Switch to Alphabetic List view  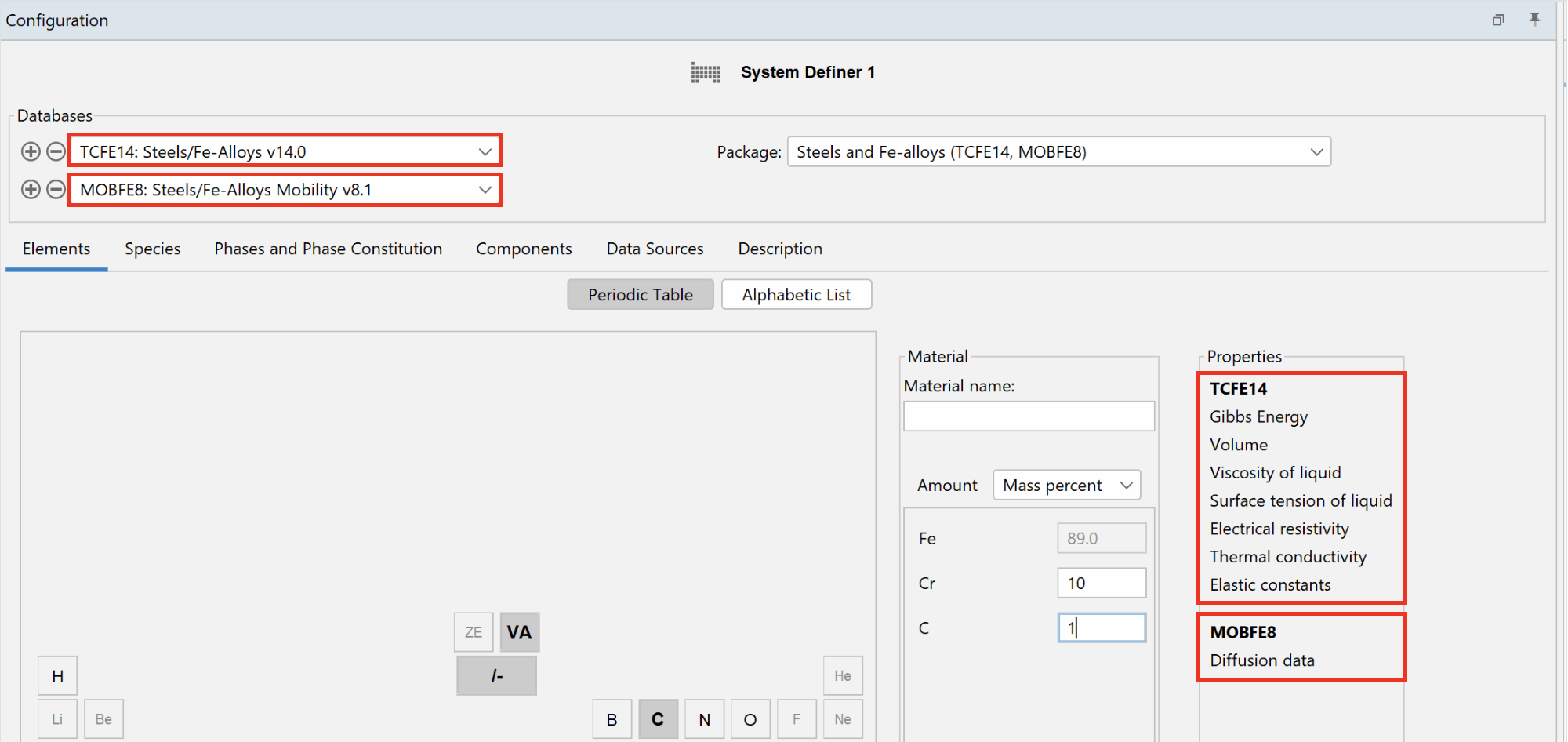point(796,294)
